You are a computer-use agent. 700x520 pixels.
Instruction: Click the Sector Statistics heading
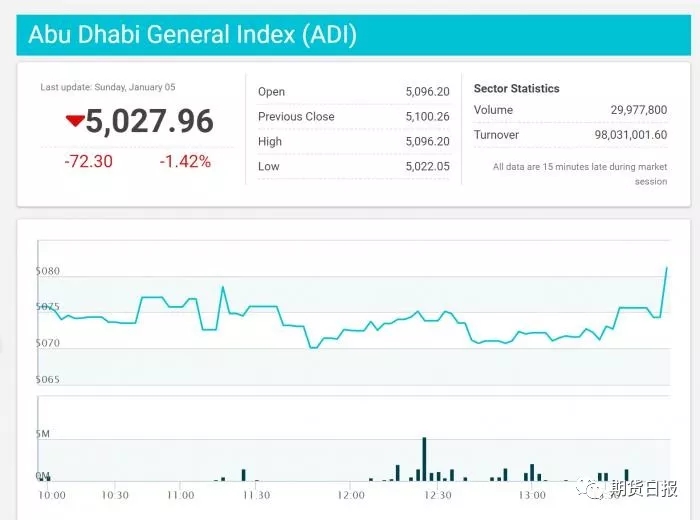tap(516, 89)
